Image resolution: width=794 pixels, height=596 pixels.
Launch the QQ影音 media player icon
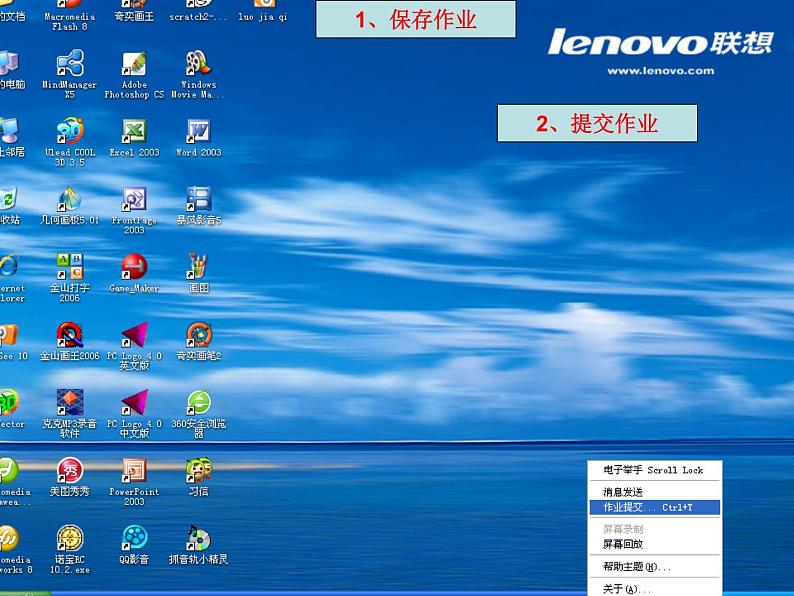pos(134,540)
